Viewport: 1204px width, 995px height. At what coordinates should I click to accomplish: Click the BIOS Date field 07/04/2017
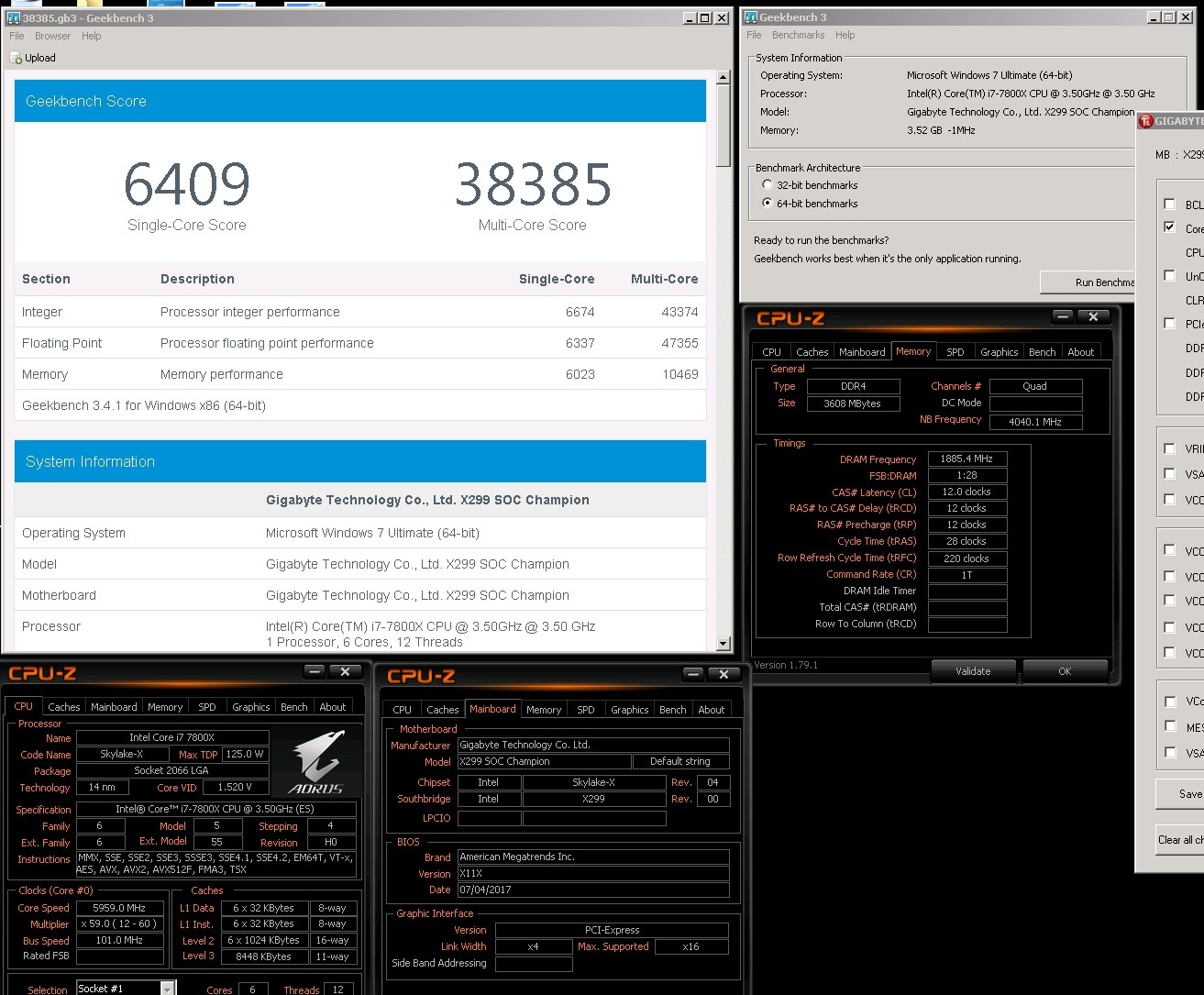click(593, 890)
